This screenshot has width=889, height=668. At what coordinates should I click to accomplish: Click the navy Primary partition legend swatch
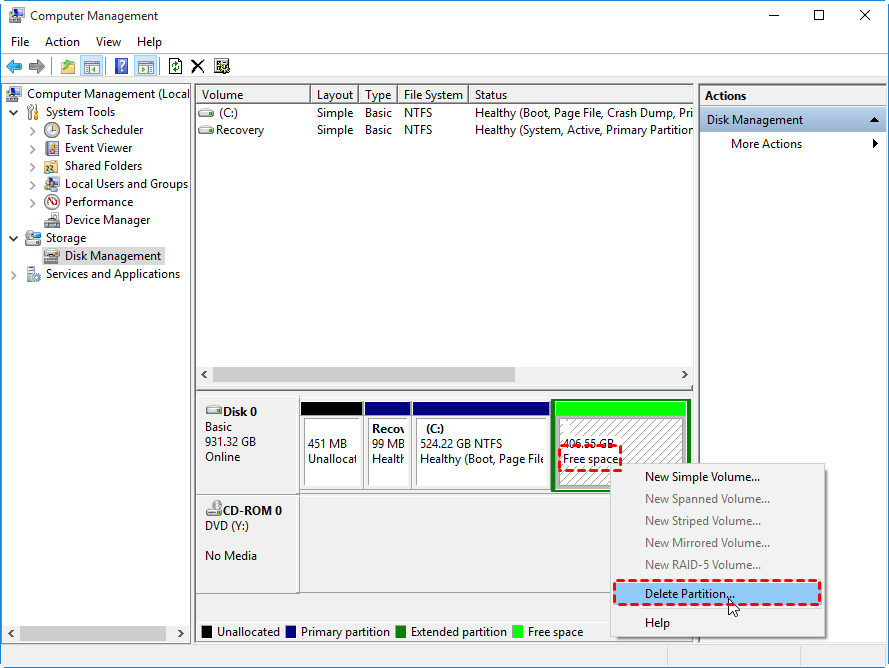[291, 632]
